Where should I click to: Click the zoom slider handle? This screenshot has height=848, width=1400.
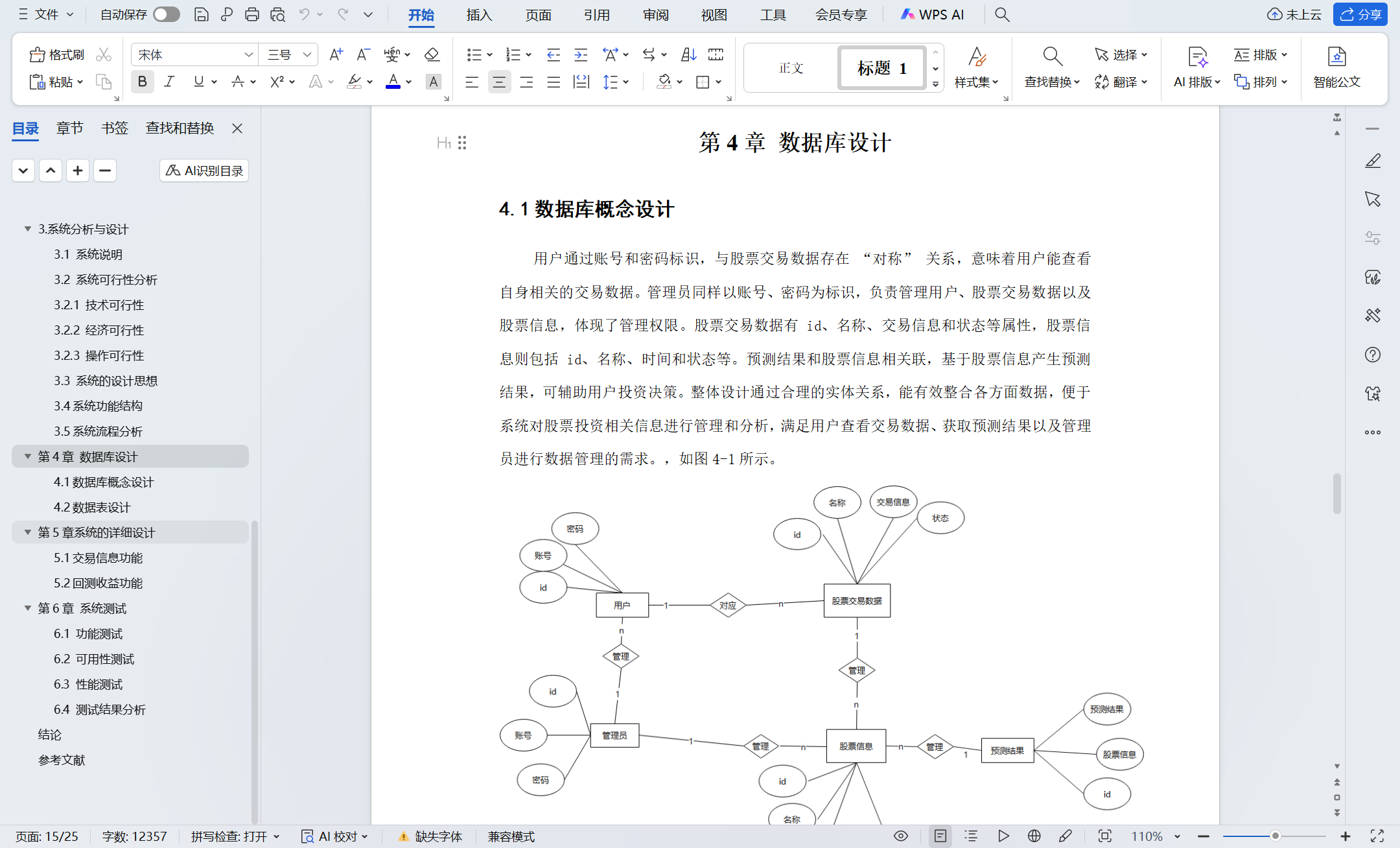1275,836
